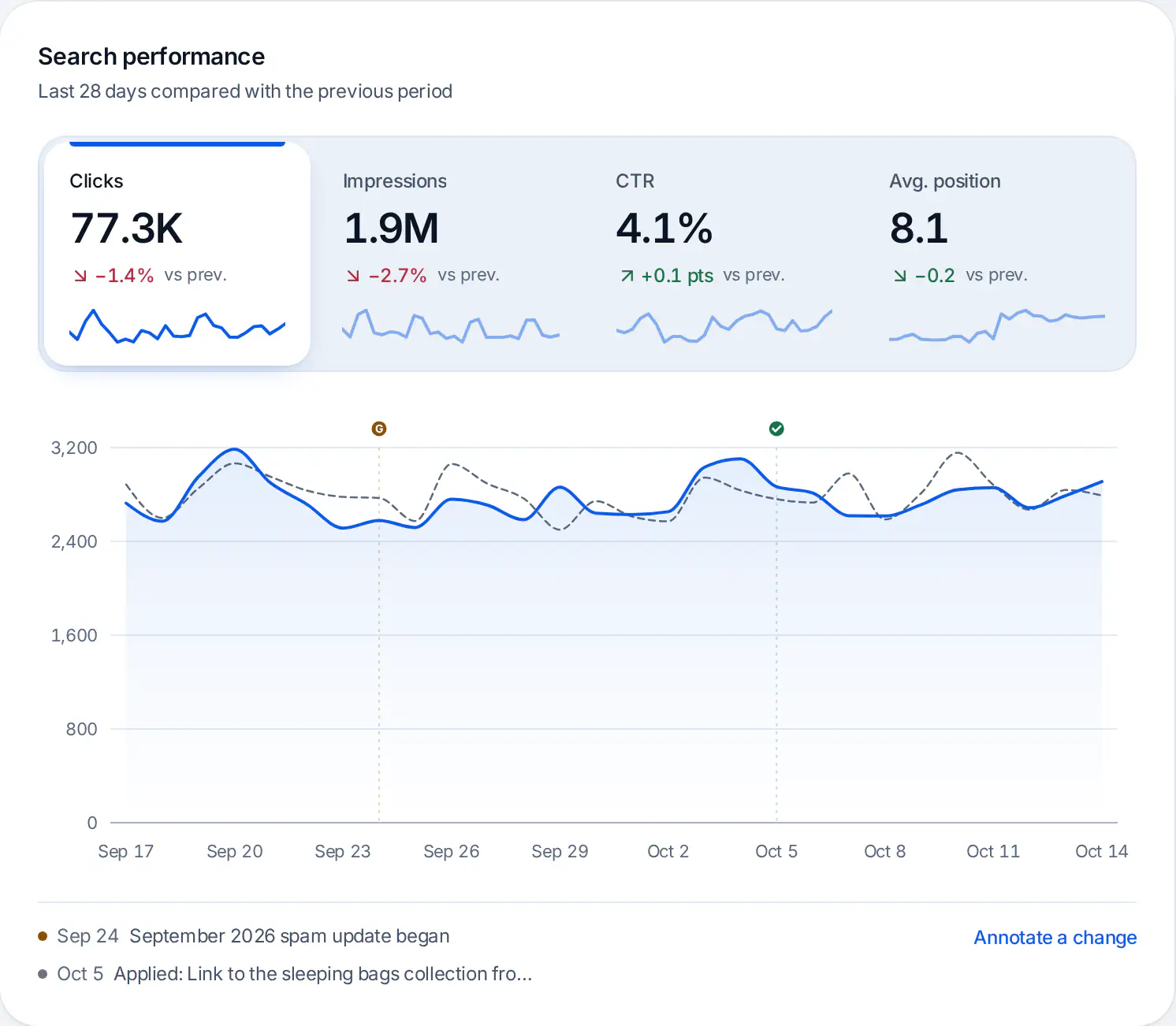Click the Impressions sparkline chart
Screen dimensions: 1176x1026
[451, 326]
